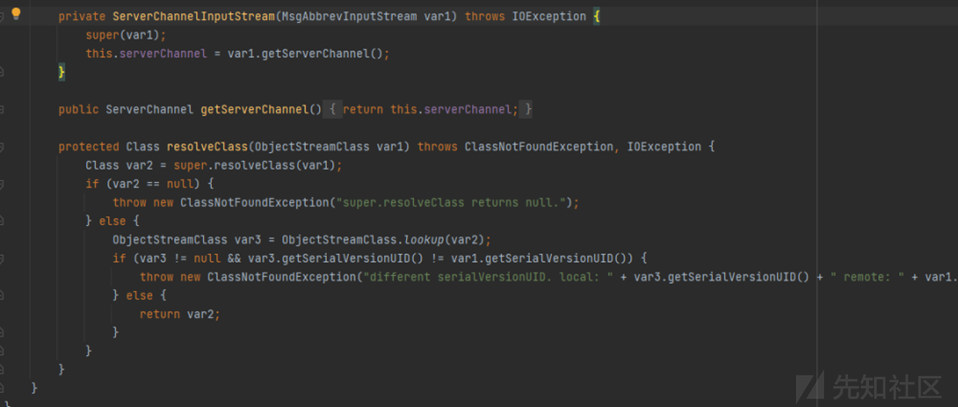Viewport: 958px width, 407px height.
Task: Expand folded brace before 'return this.serverChannel'
Action: click(332, 110)
